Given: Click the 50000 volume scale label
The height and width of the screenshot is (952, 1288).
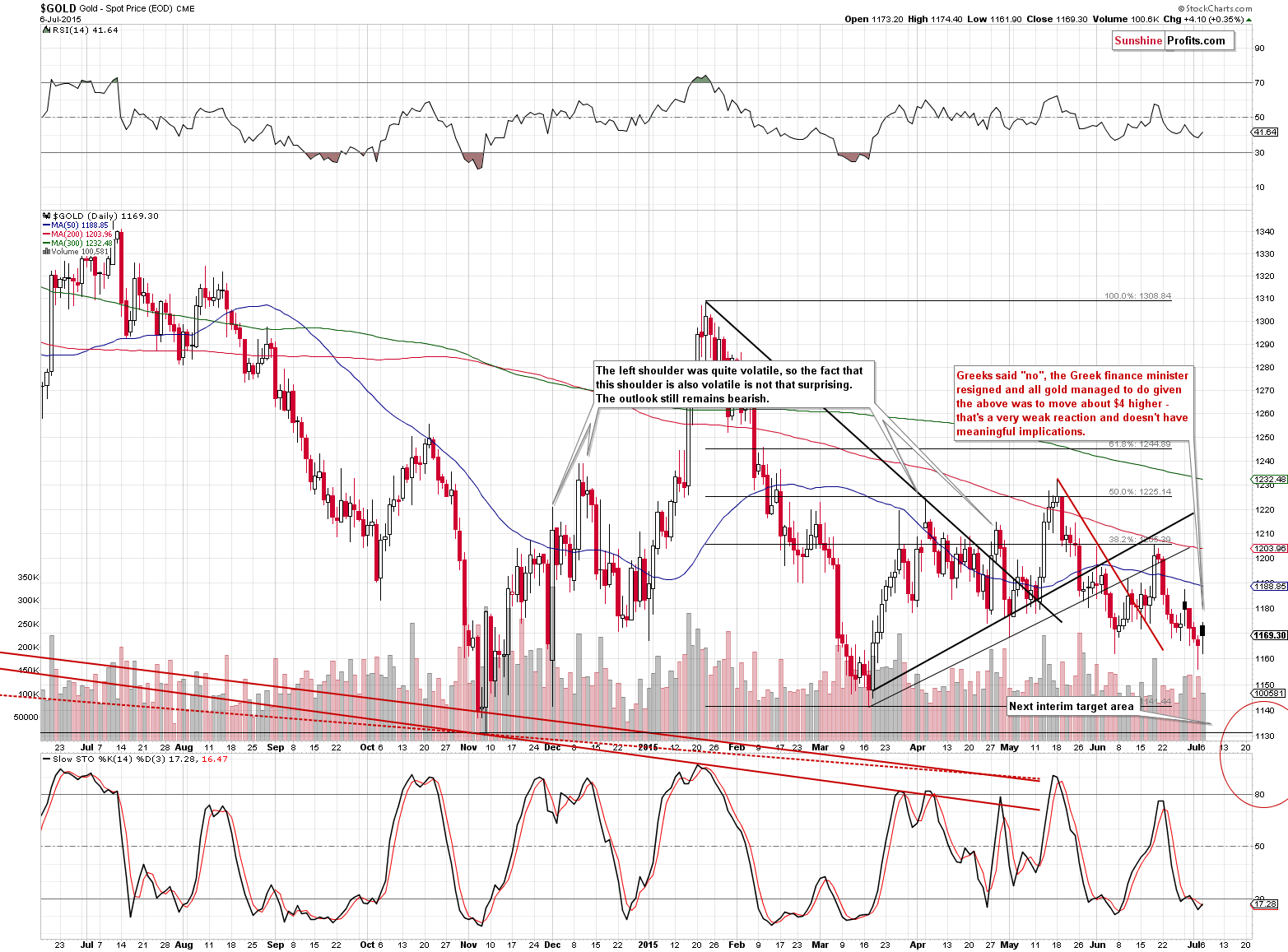Looking at the screenshot, I should (26, 717).
